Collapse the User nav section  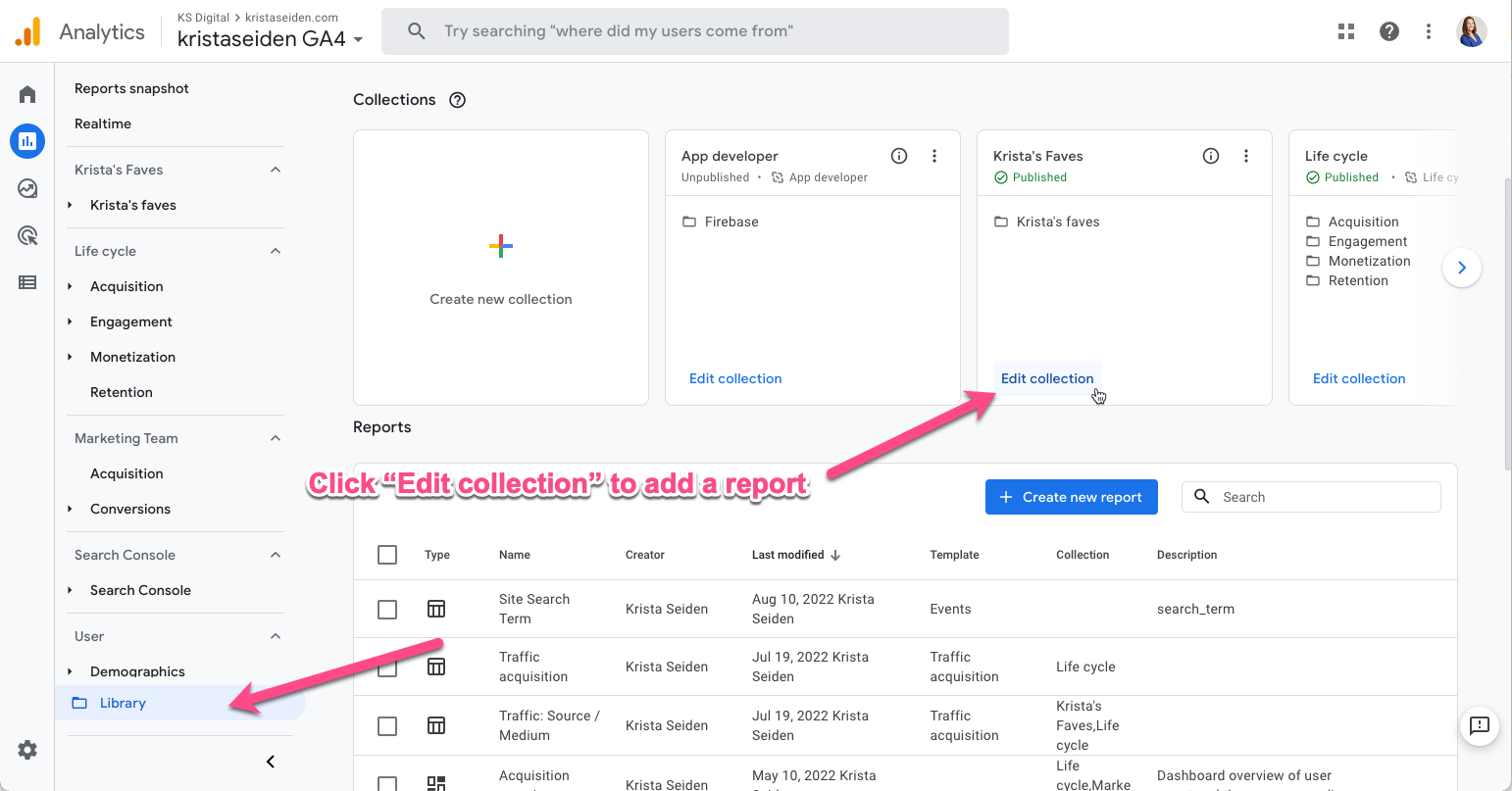(276, 636)
